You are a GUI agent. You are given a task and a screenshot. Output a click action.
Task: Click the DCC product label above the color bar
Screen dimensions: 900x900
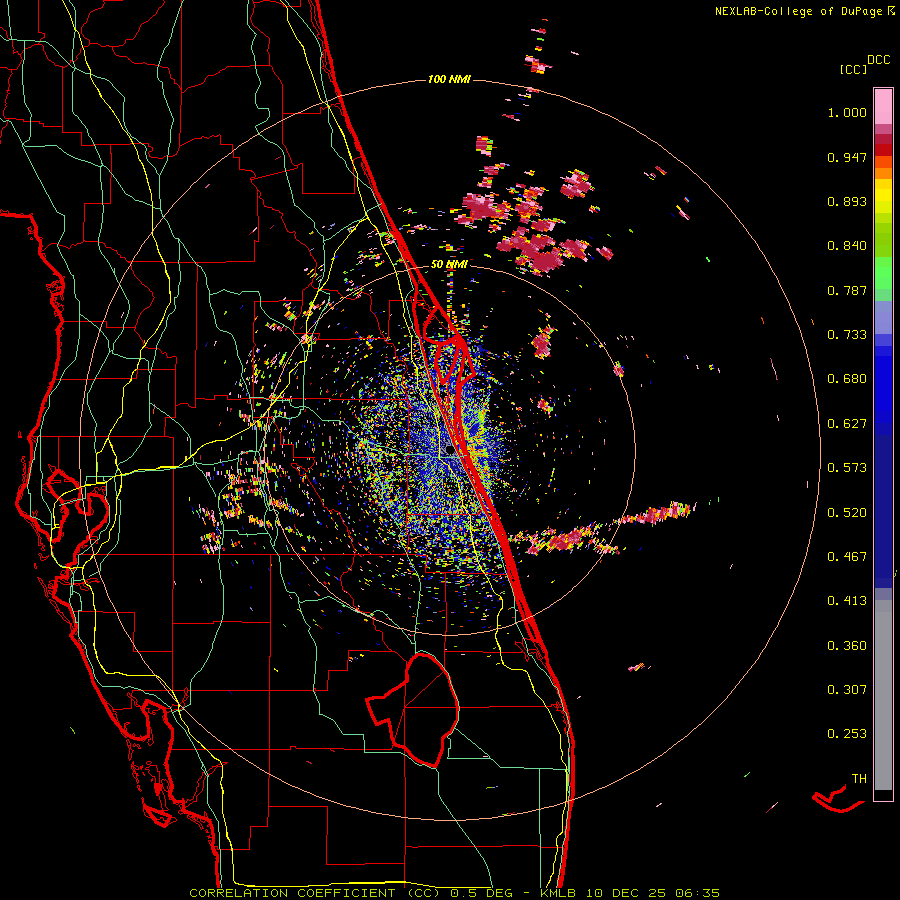coord(878,60)
